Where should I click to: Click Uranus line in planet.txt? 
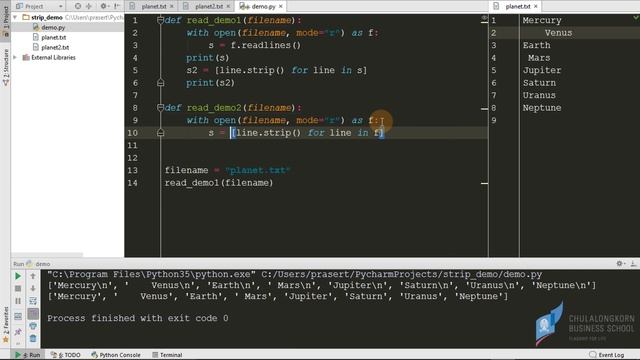539,95
